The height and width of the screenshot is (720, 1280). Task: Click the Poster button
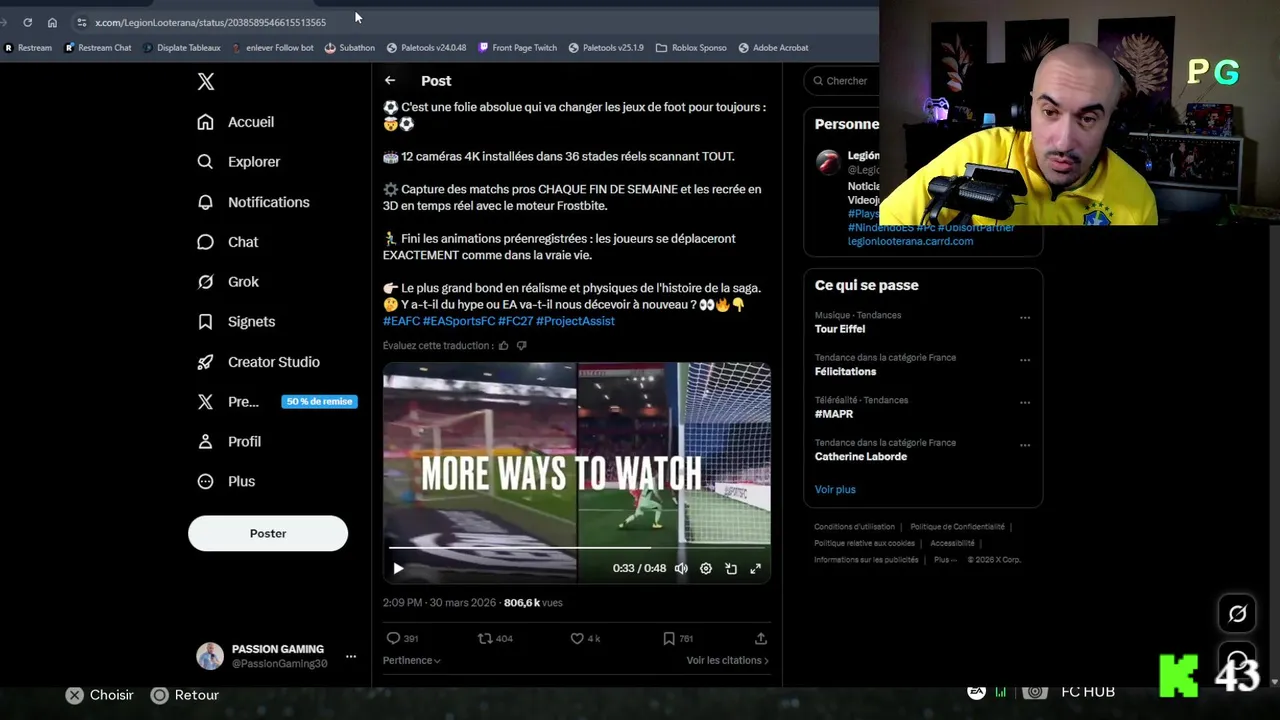pyautogui.click(x=268, y=533)
